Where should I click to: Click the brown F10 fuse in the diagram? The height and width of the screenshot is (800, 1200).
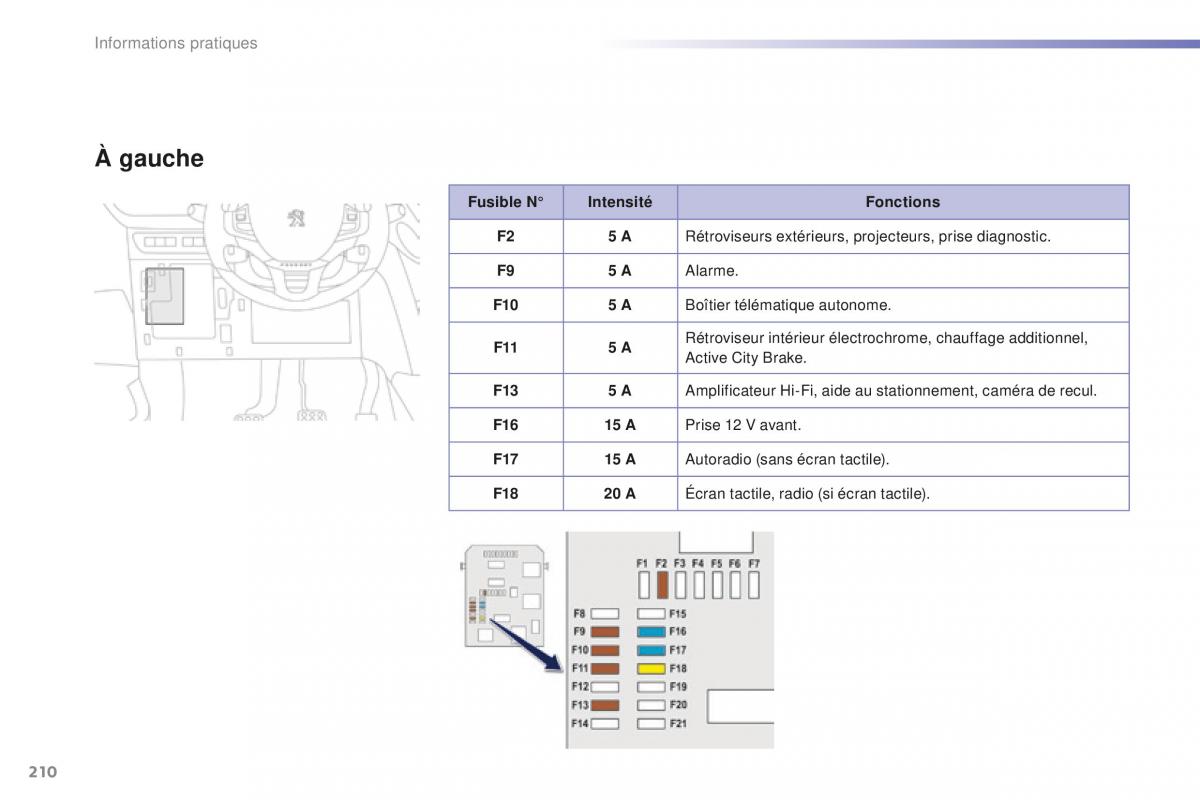pyautogui.click(x=605, y=650)
